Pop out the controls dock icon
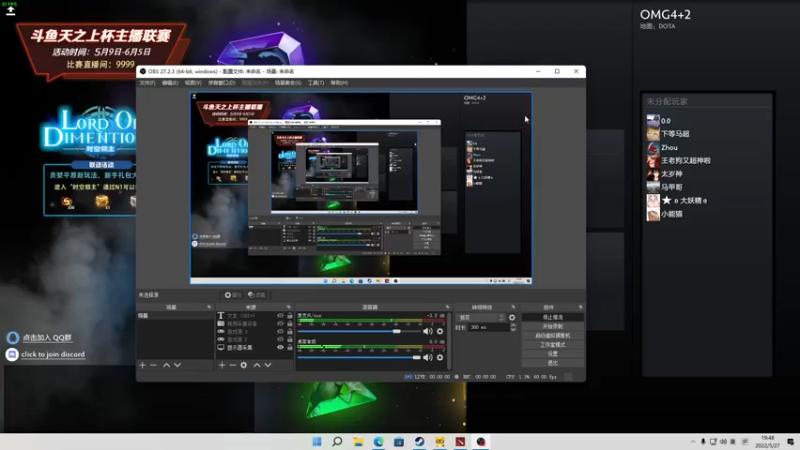The height and width of the screenshot is (450, 800). click(x=581, y=307)
